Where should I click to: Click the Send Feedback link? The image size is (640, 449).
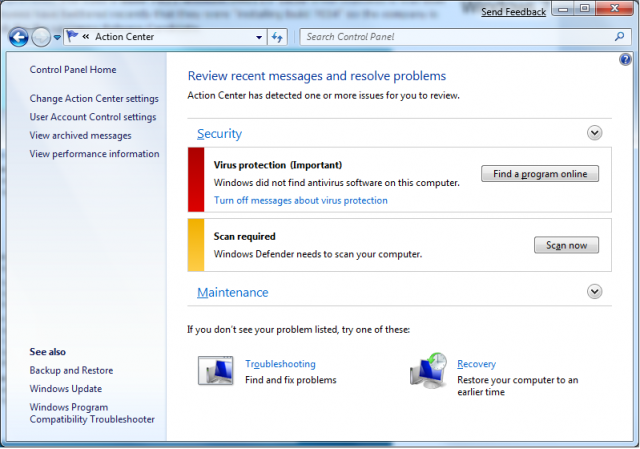[x=513, y=12]
